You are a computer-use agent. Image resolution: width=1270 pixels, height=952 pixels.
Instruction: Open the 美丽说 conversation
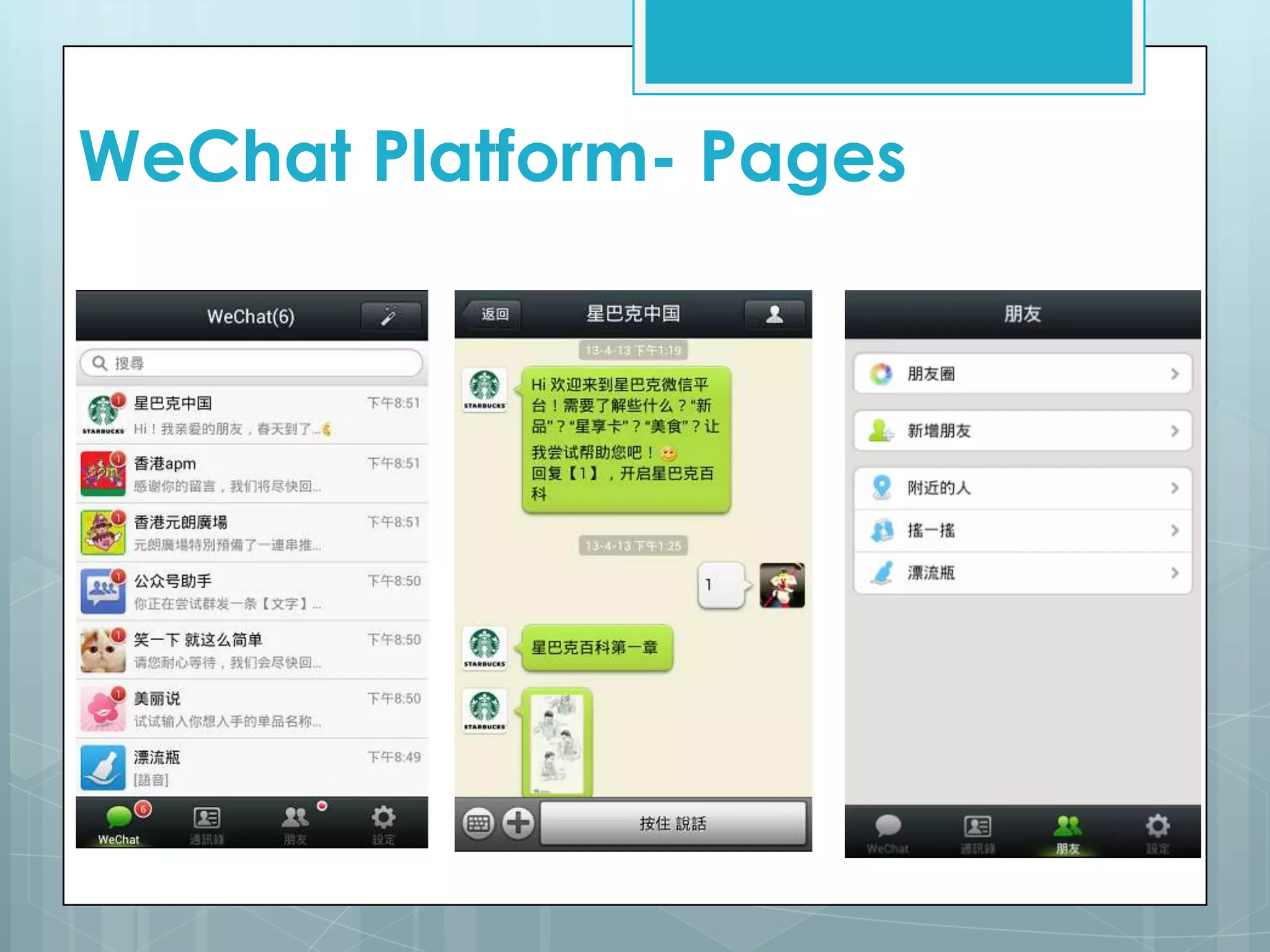252,709
